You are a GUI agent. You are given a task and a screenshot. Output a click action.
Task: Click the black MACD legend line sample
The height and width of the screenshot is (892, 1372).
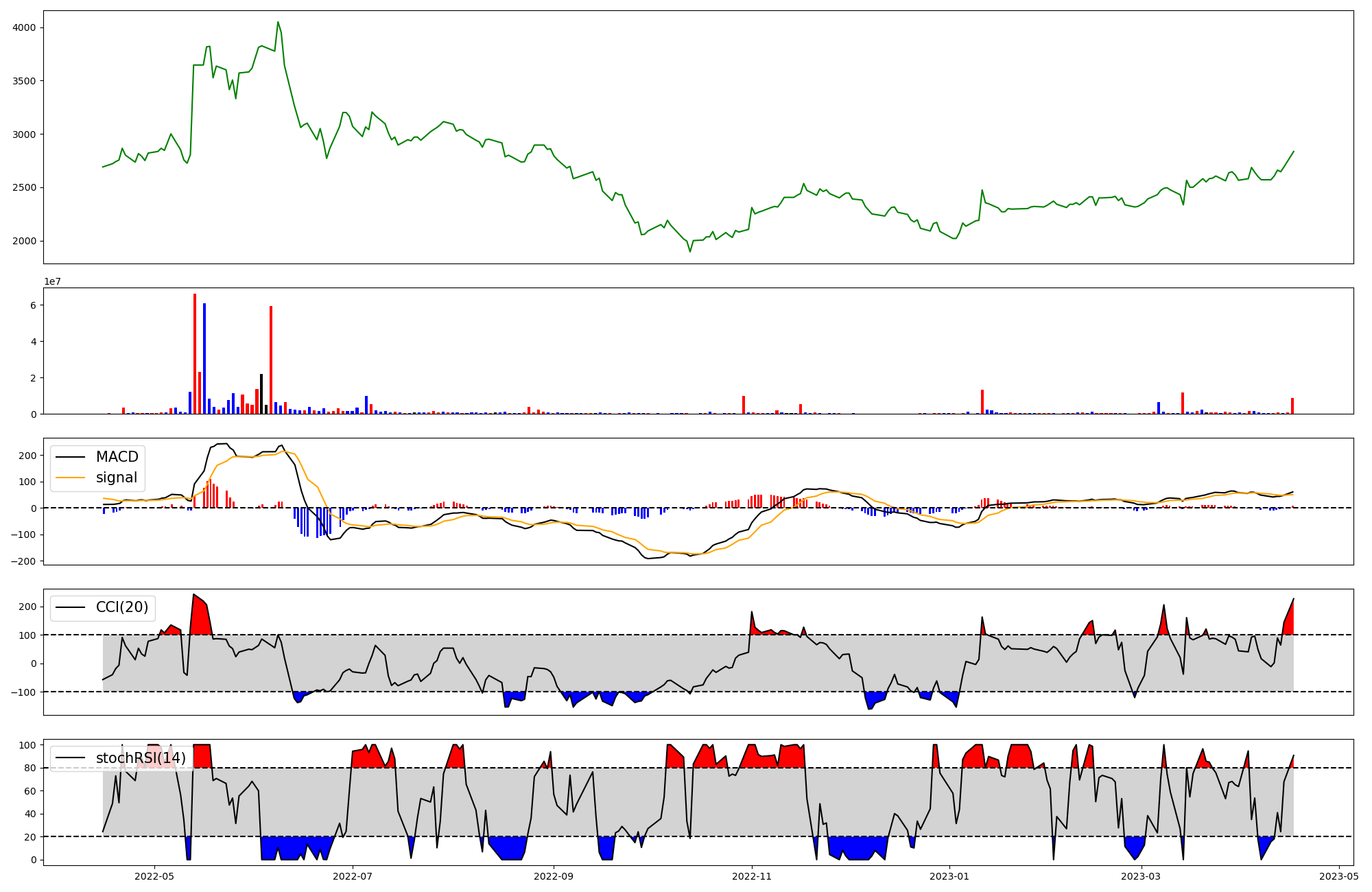[71, 457]
